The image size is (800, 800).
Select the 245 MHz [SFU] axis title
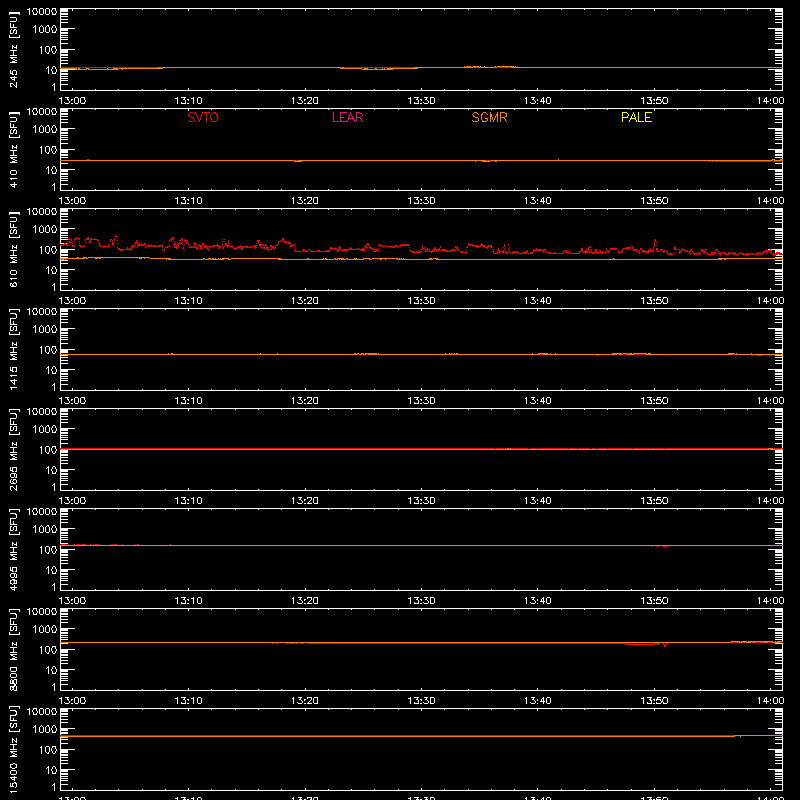(14, 49)
